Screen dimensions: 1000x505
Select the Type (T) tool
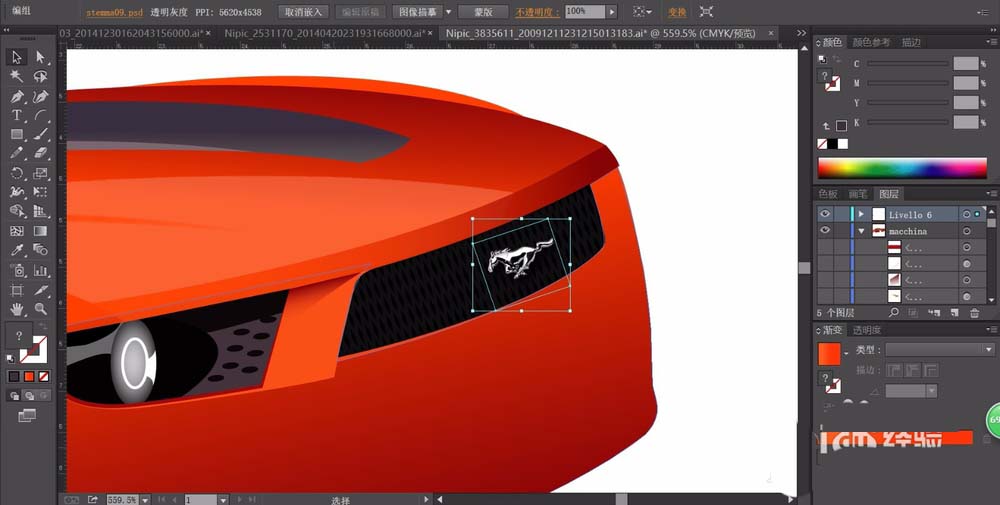(17, 115)
